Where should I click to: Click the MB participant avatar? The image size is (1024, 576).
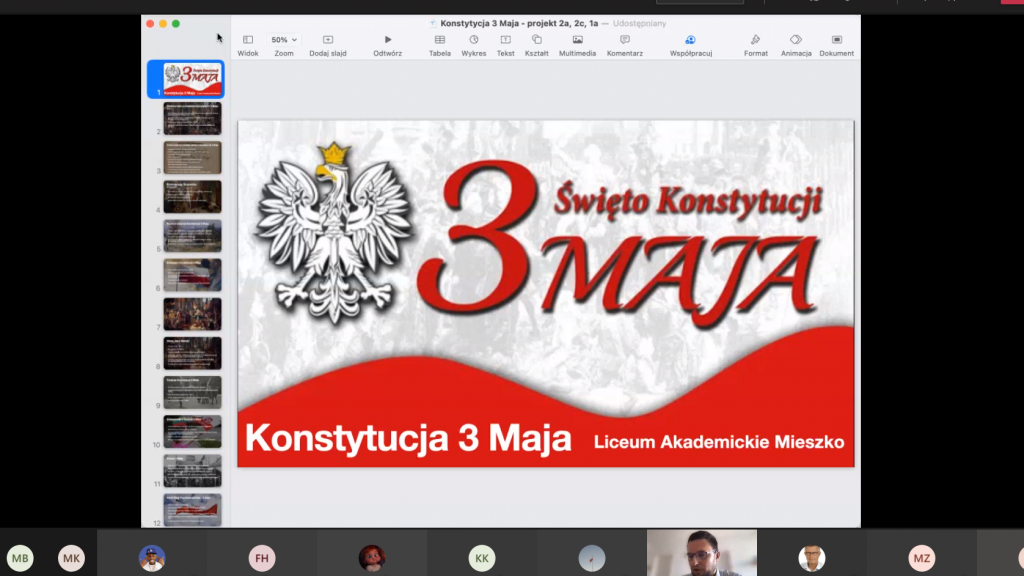(x=20, y=558)
